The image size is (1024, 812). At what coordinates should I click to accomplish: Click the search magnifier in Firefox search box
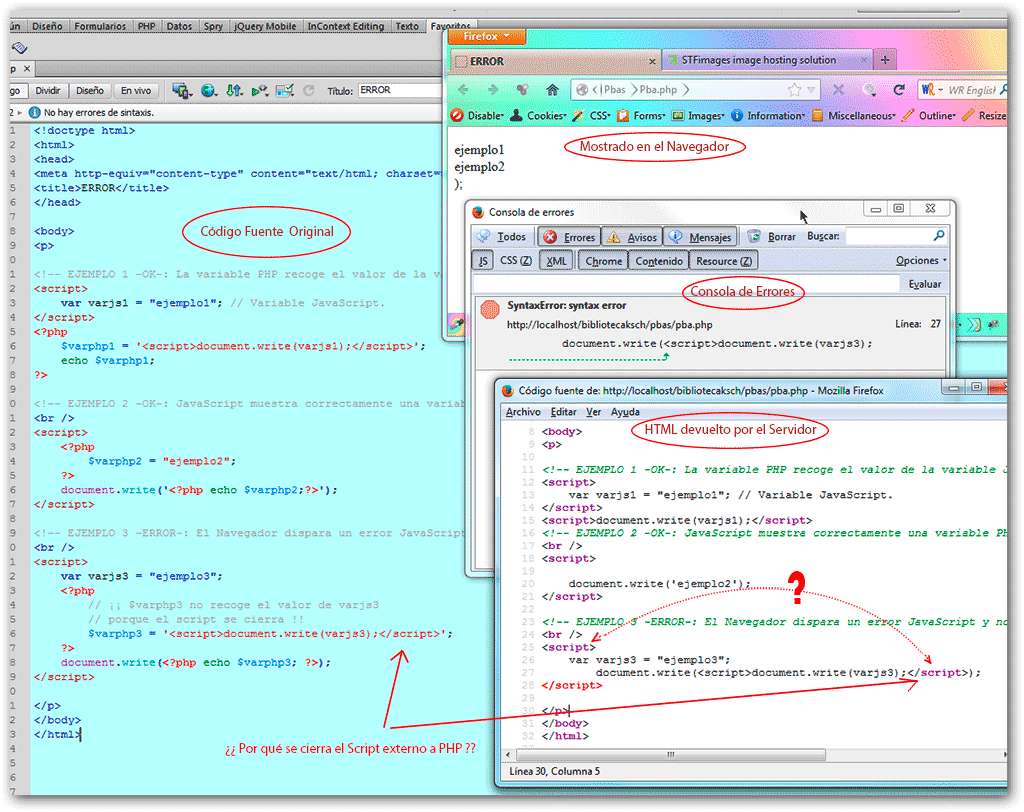pyautogui.click(x=1002, y=89)
